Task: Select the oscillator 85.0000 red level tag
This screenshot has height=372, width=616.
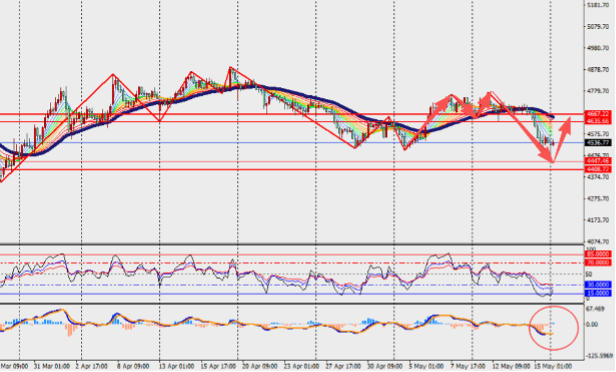Action: (598, 254)
